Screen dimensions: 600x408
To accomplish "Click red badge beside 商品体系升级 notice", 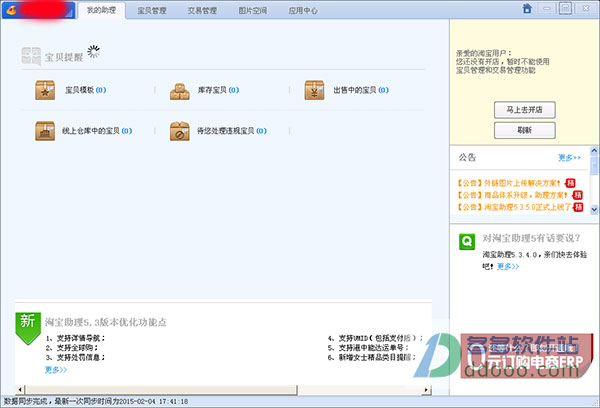I will (578, 195).
